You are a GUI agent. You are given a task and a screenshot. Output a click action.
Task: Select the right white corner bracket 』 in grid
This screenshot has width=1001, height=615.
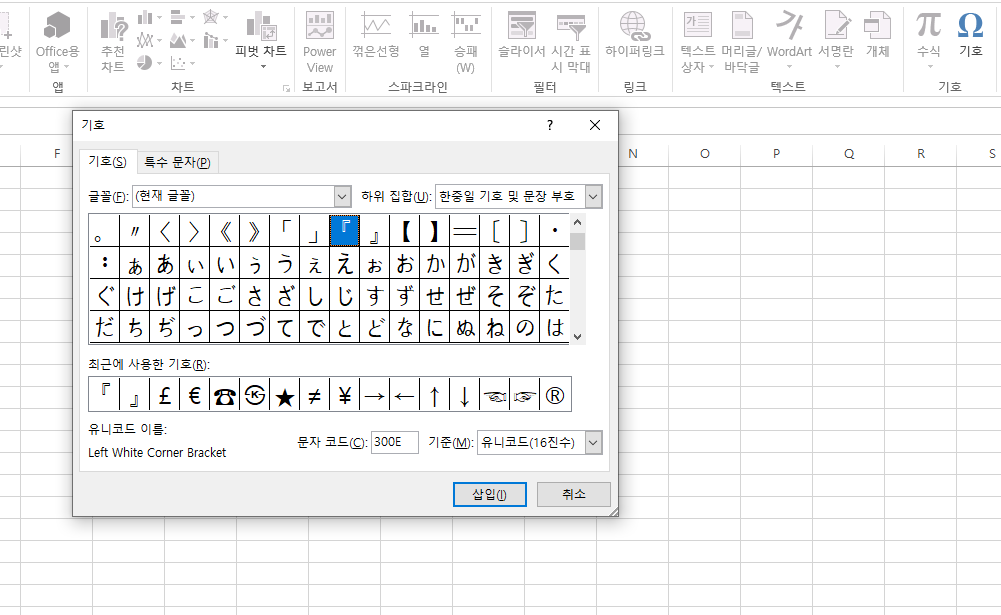375,231
